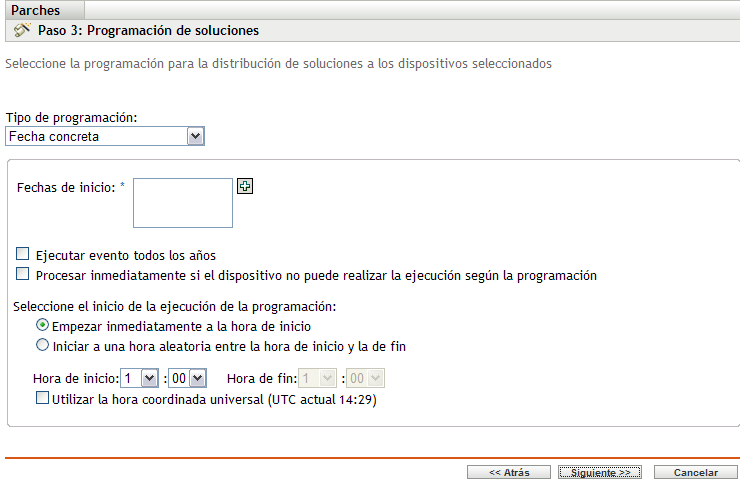
Task: Toggle Utilizar la hora coordinada universal checkbox
Action: (42, 398)
